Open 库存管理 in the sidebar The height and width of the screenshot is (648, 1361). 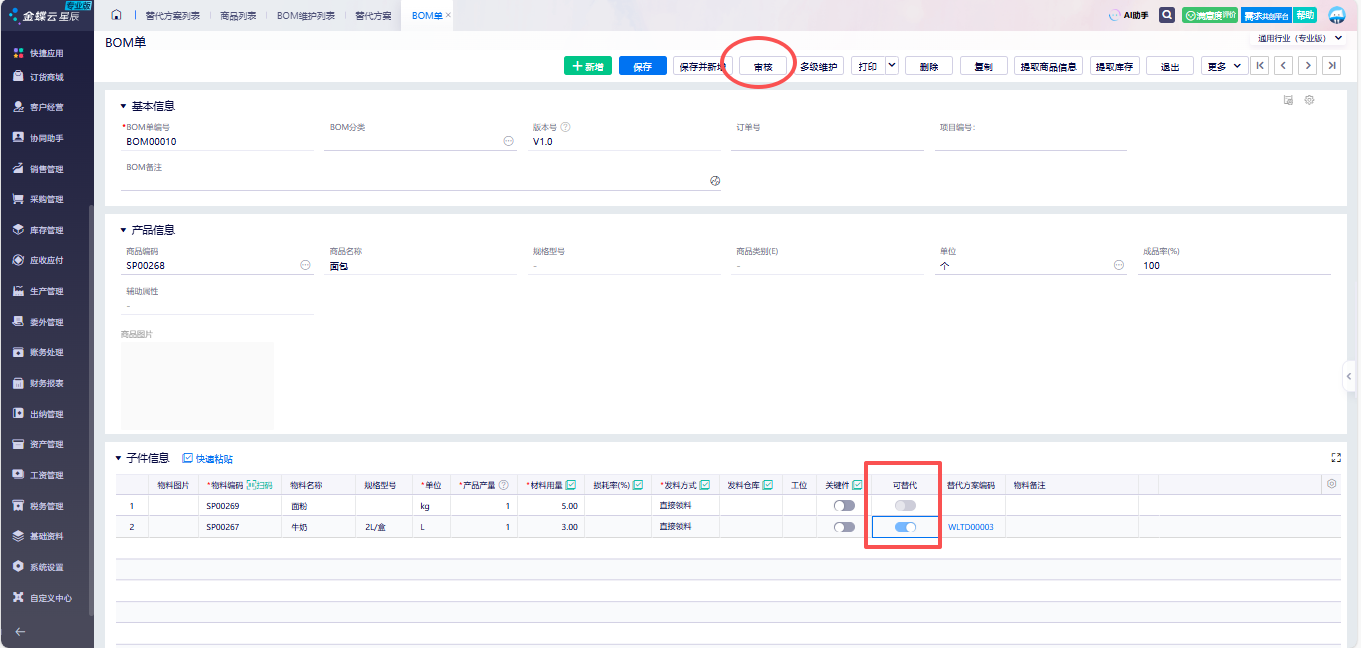click(46, 230)
